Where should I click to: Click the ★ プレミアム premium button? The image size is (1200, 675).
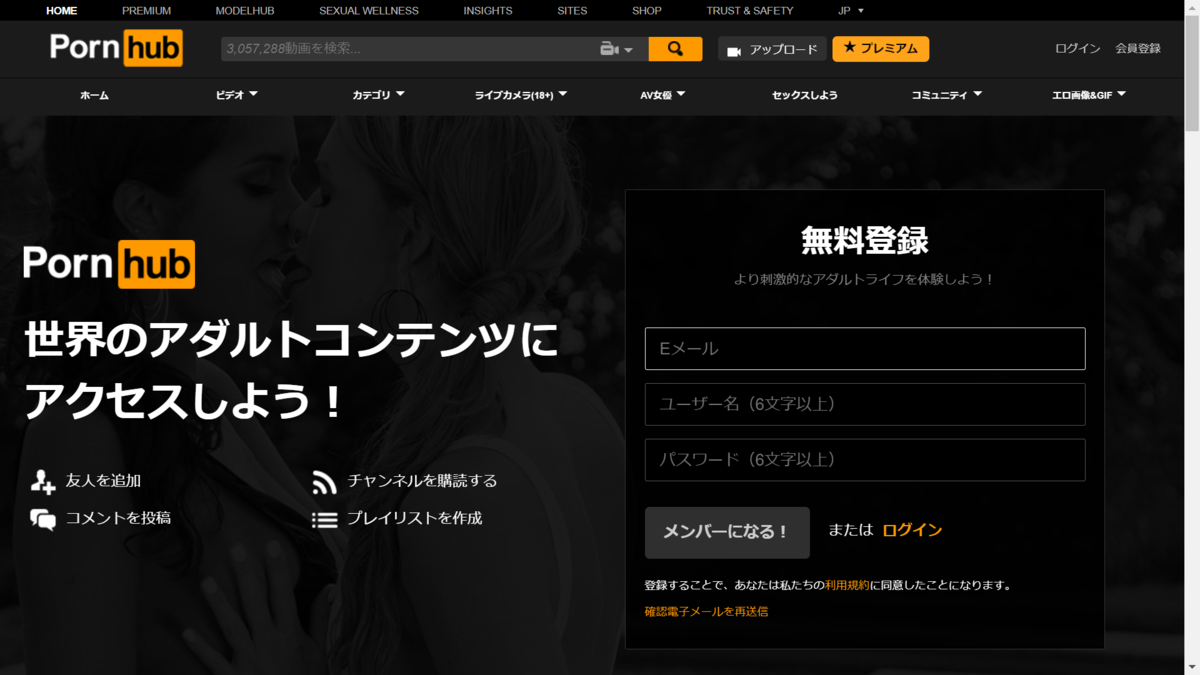(881, 49)
